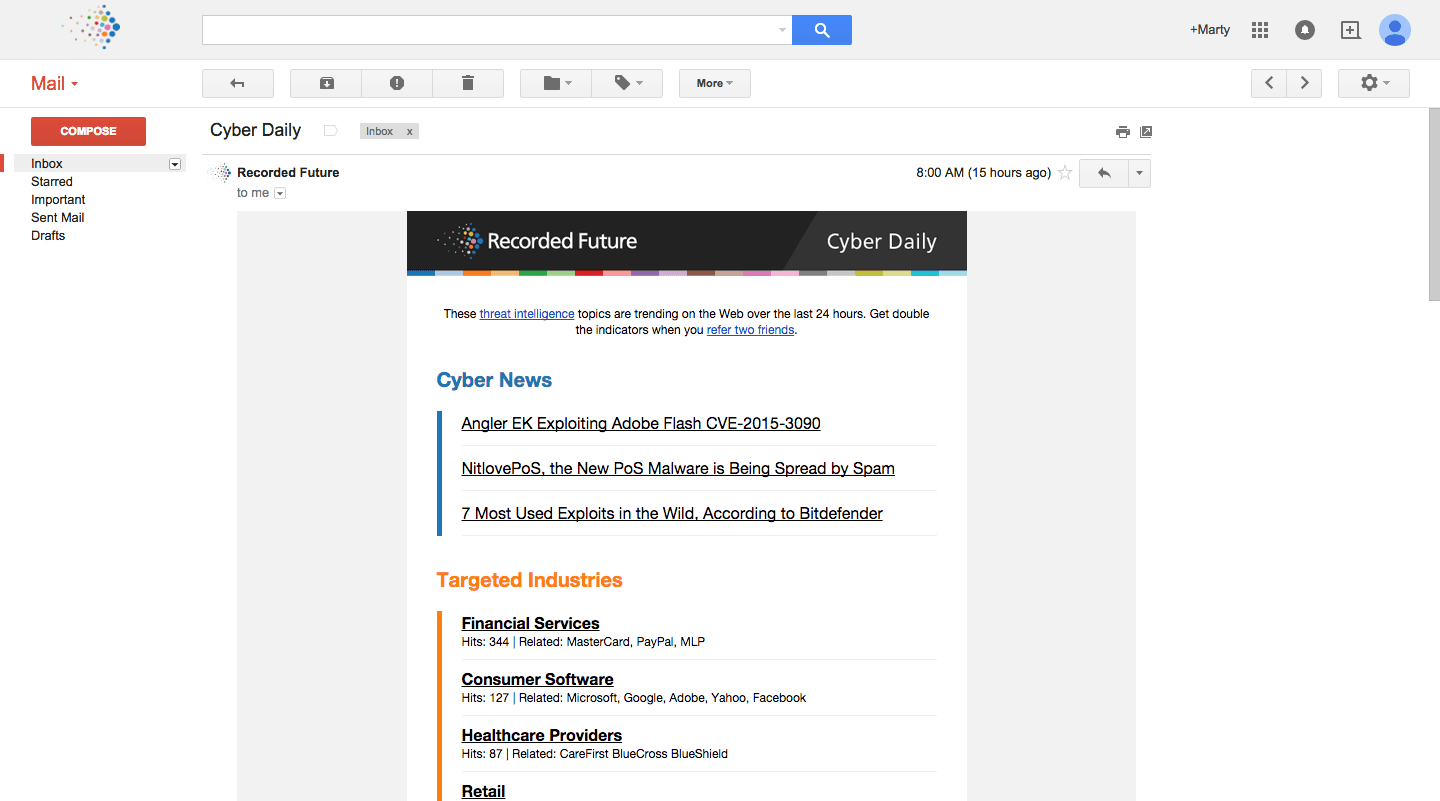Viewport: 1440px width, 801px height.
Task: Archive this conversation
Action: (x=326, y=83)
